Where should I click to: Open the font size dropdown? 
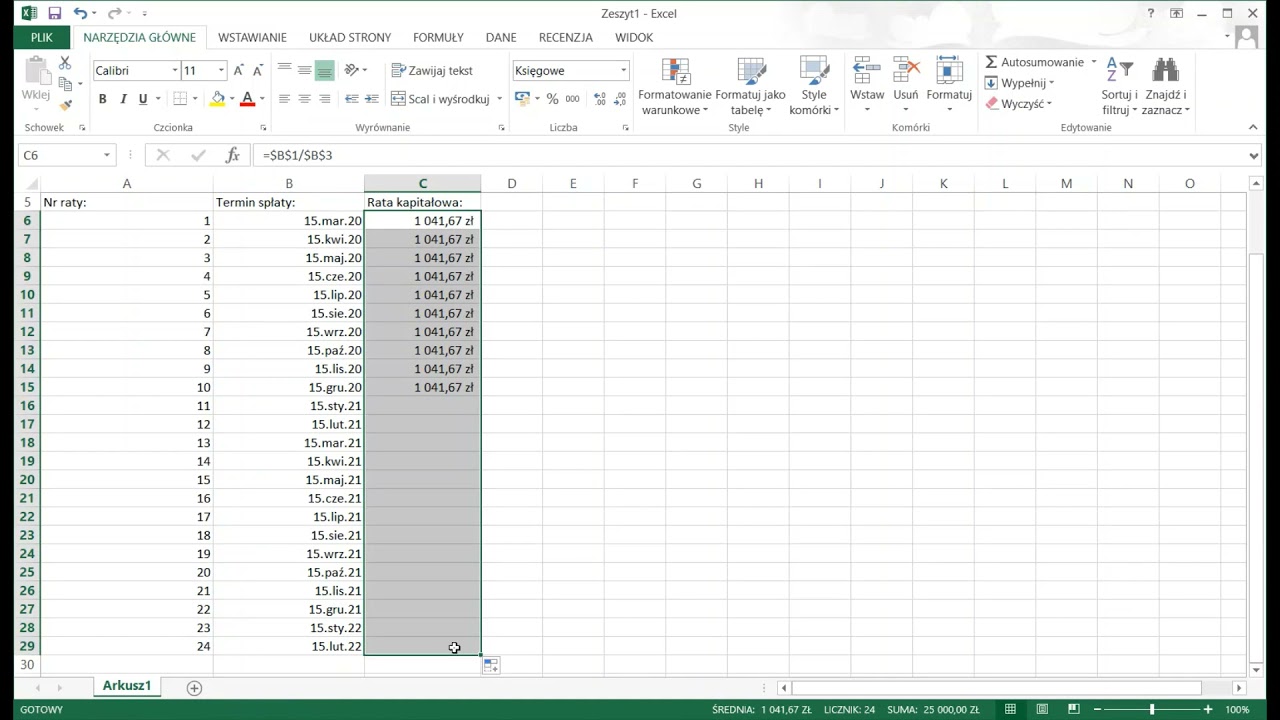pos(221,71)
